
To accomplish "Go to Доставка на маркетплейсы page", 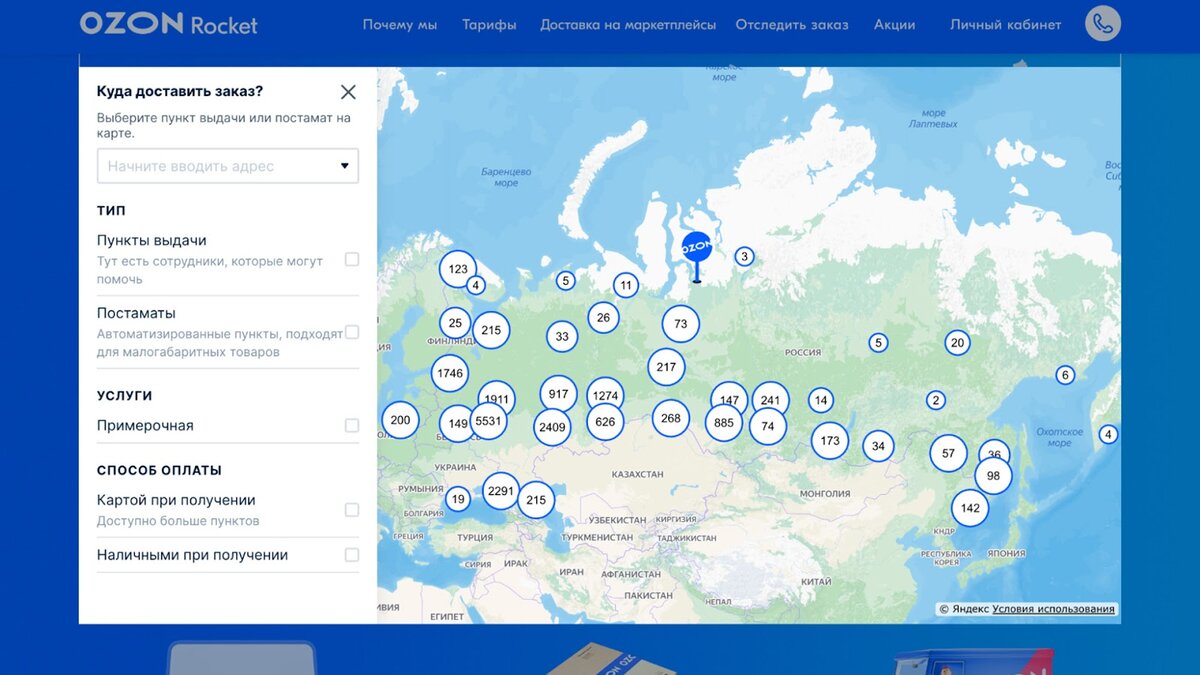I will [x=628, y=25].
